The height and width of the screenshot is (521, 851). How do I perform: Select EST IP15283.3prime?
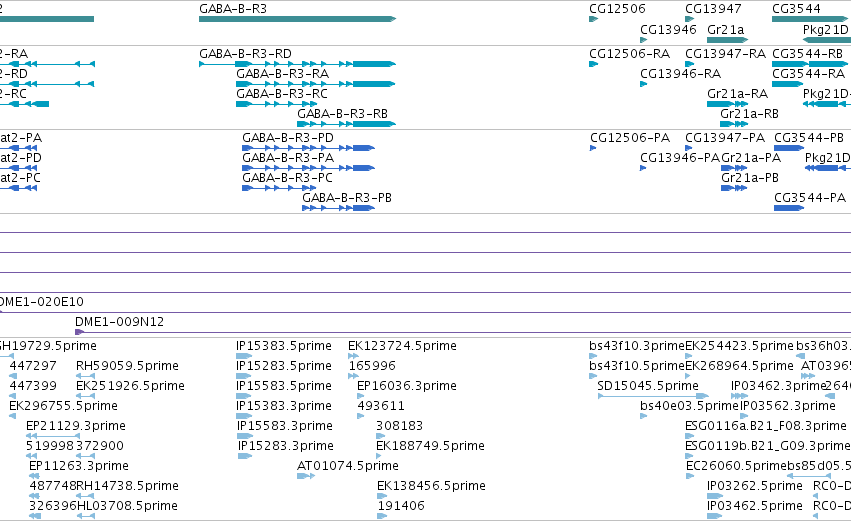[286, 447]
